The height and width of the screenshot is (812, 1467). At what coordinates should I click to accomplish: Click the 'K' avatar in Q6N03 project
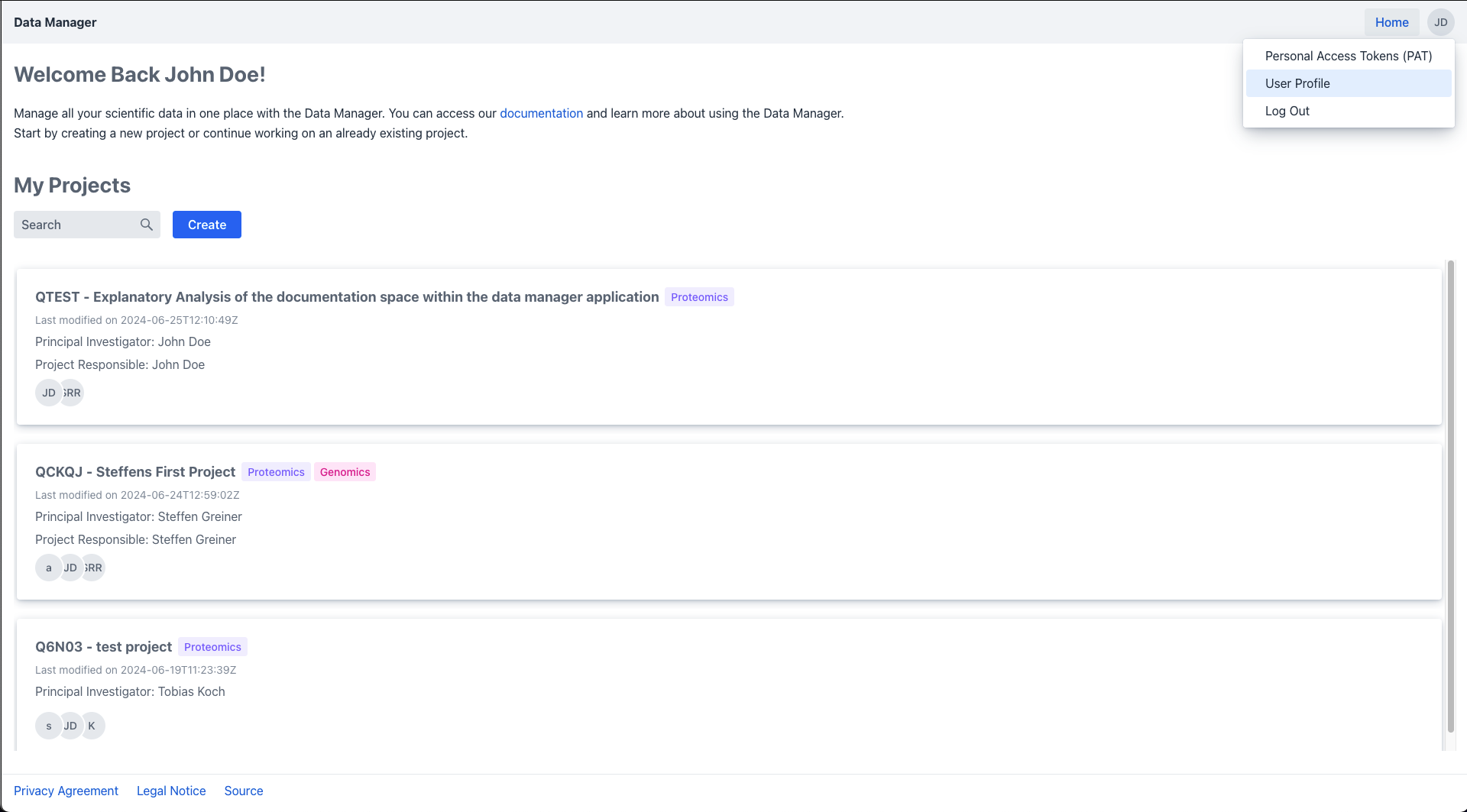click(x=92, y=726)
